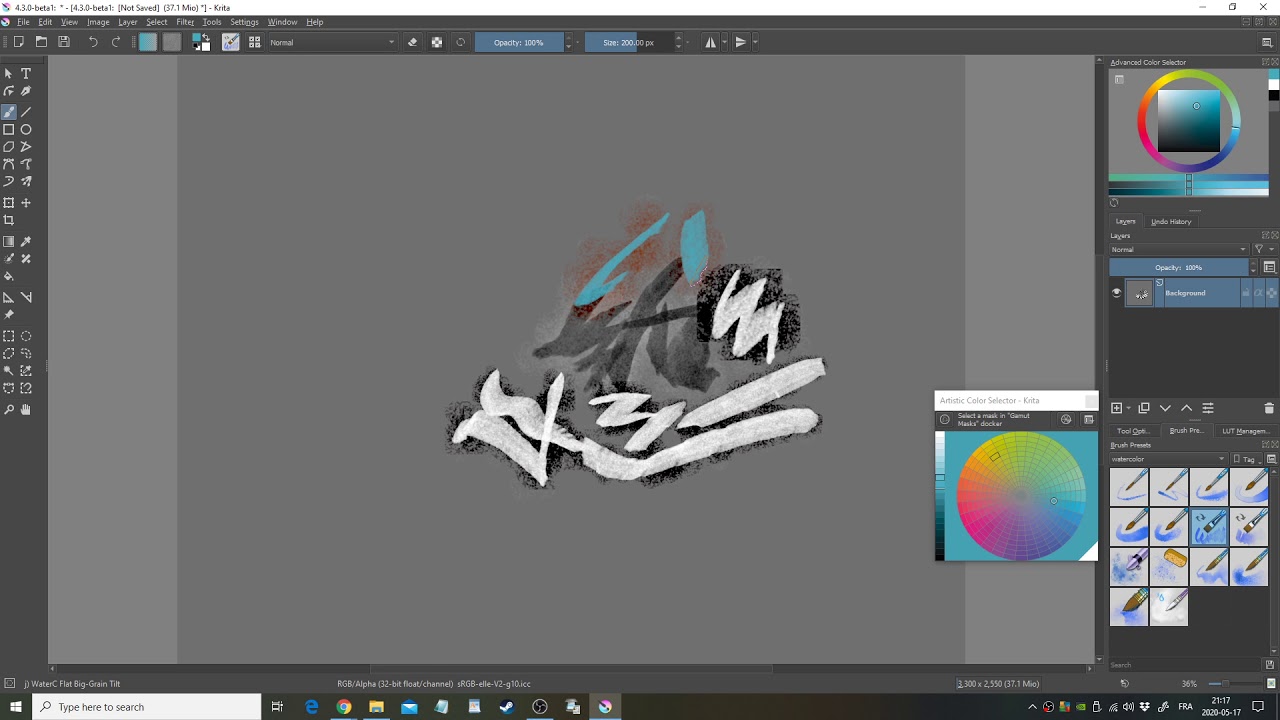Delete the layer using the trash icon
Viewport: 1280px width, 720px height.
point(1268,408)
